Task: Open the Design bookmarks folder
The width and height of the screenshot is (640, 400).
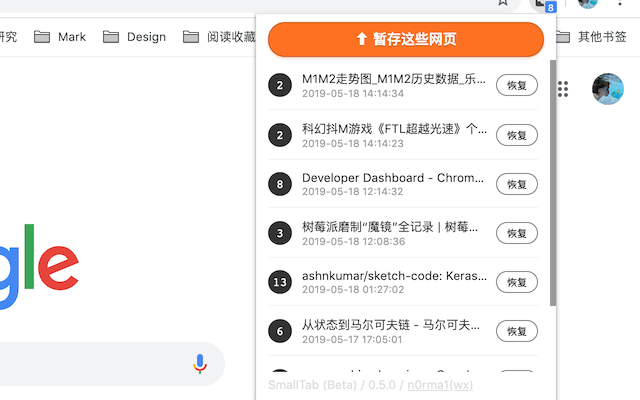Action: click(x=134, y=37)
